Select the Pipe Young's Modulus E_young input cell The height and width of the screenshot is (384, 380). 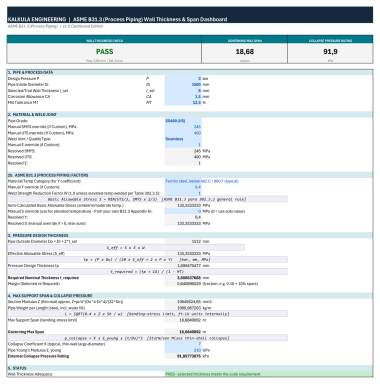tap(183, 350)
